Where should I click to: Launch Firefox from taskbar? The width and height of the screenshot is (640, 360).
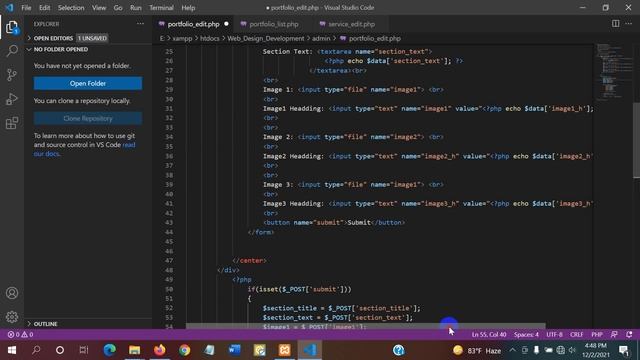click(160, 350)
